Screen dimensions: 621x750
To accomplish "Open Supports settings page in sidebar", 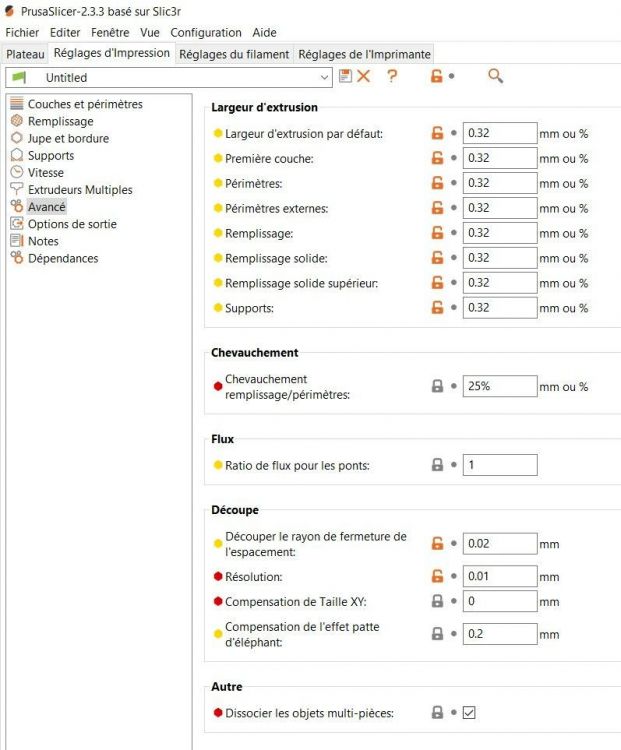I will [x=51, y=155].
